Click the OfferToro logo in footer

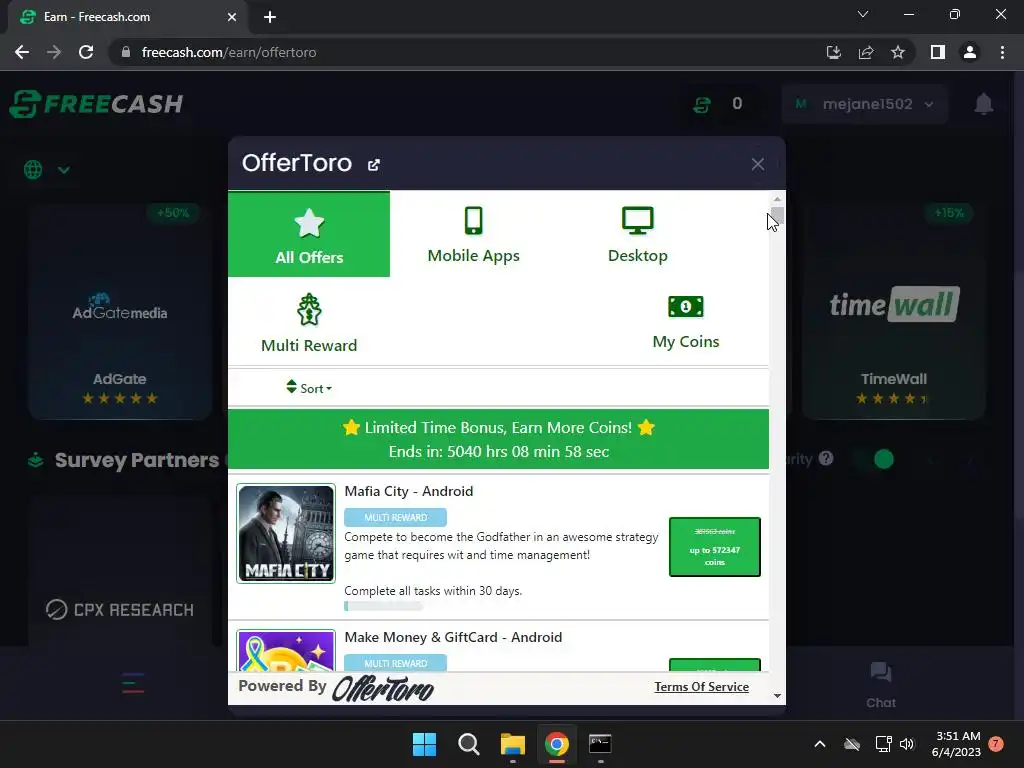(383, 688)
